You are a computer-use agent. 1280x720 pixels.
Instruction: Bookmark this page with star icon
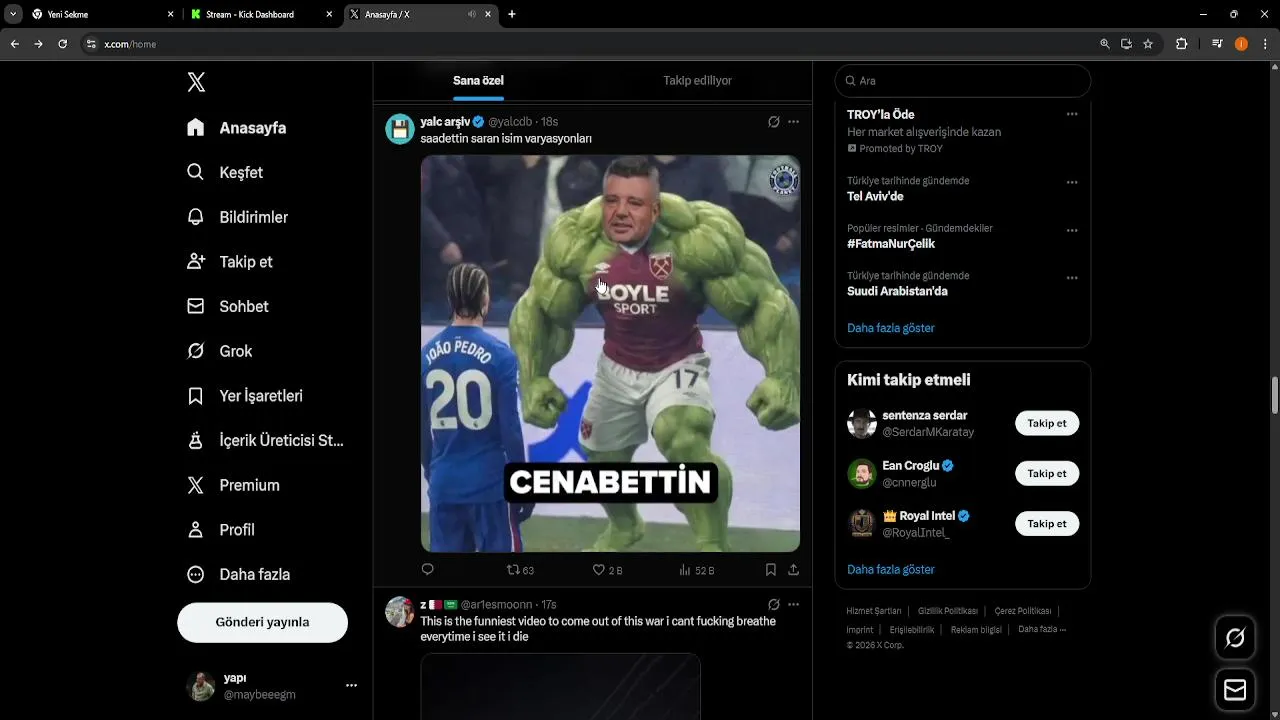1148,44
